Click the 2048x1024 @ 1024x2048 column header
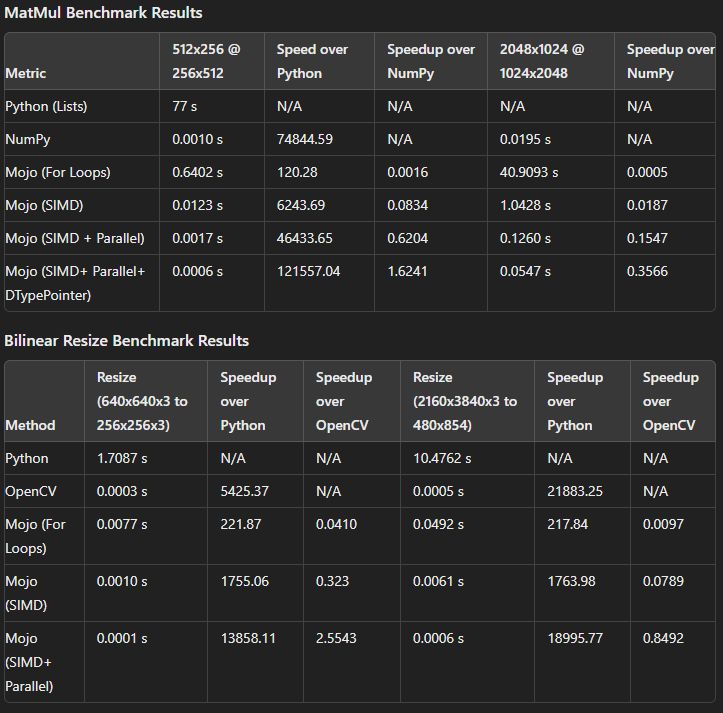The image size is (723, 713). point(542,61)
